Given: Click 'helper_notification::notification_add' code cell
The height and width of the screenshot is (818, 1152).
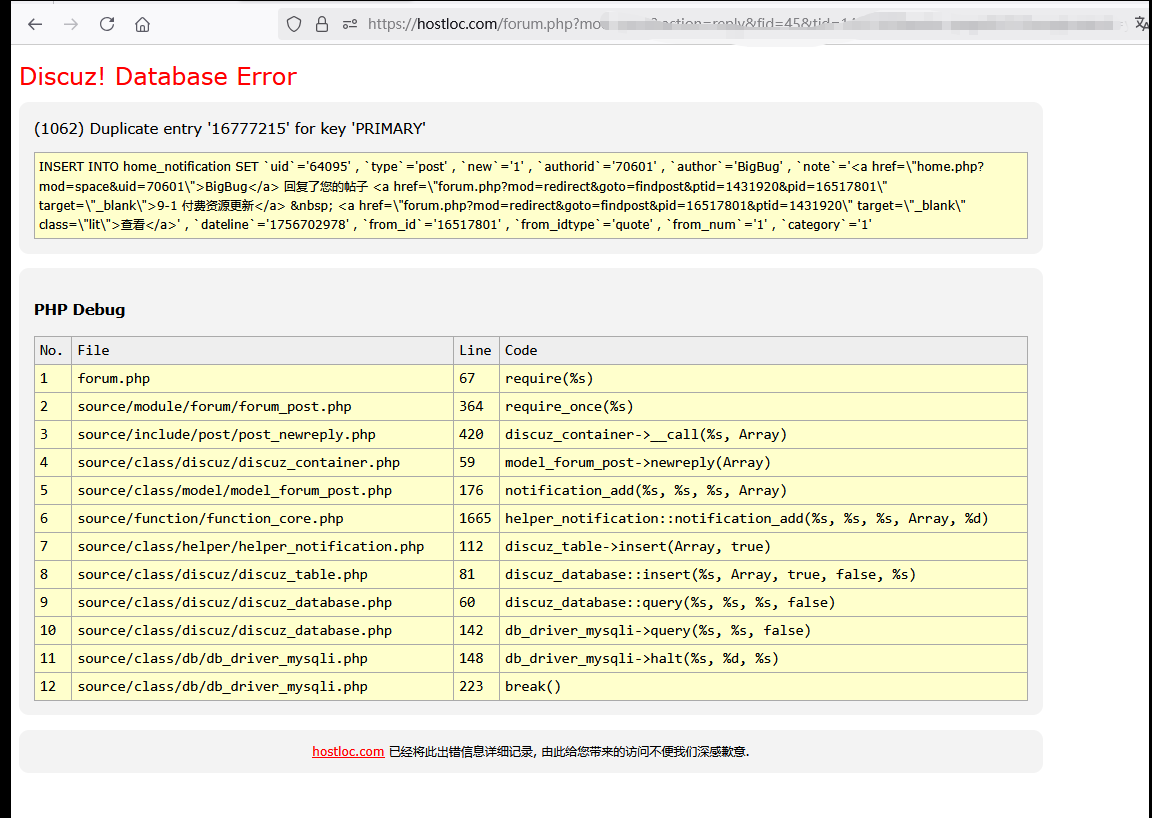Looking at the screenshot, I should (763, 518).
